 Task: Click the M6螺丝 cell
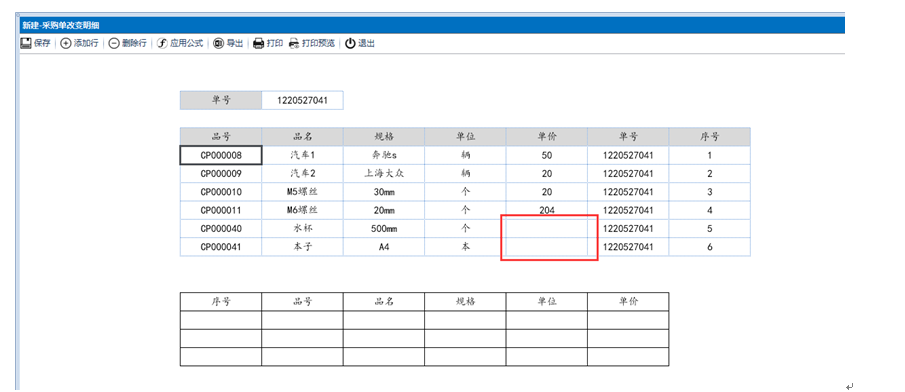[x=302, y=210]
